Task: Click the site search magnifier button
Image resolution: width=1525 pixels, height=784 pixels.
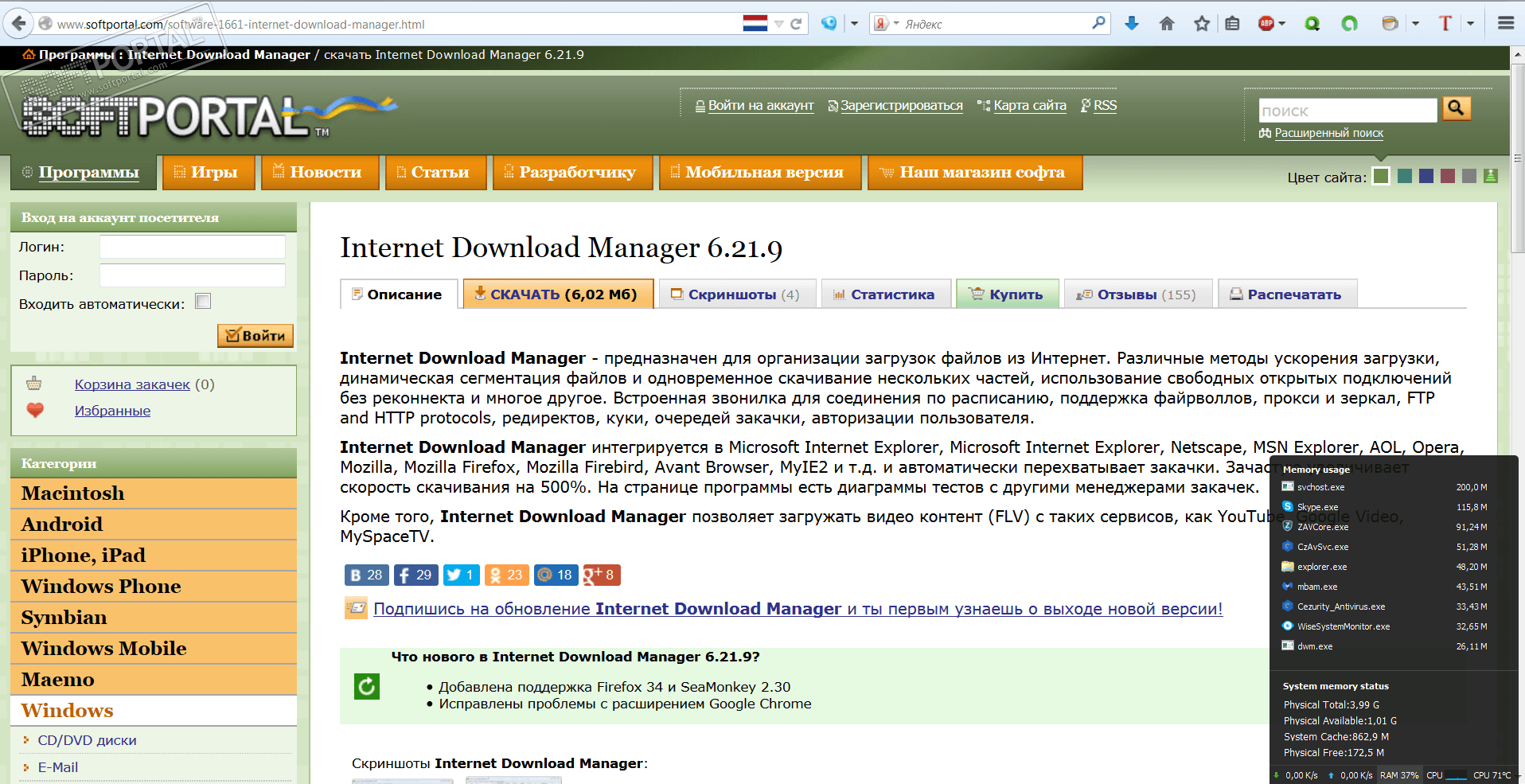Action: coord(1457,108)
